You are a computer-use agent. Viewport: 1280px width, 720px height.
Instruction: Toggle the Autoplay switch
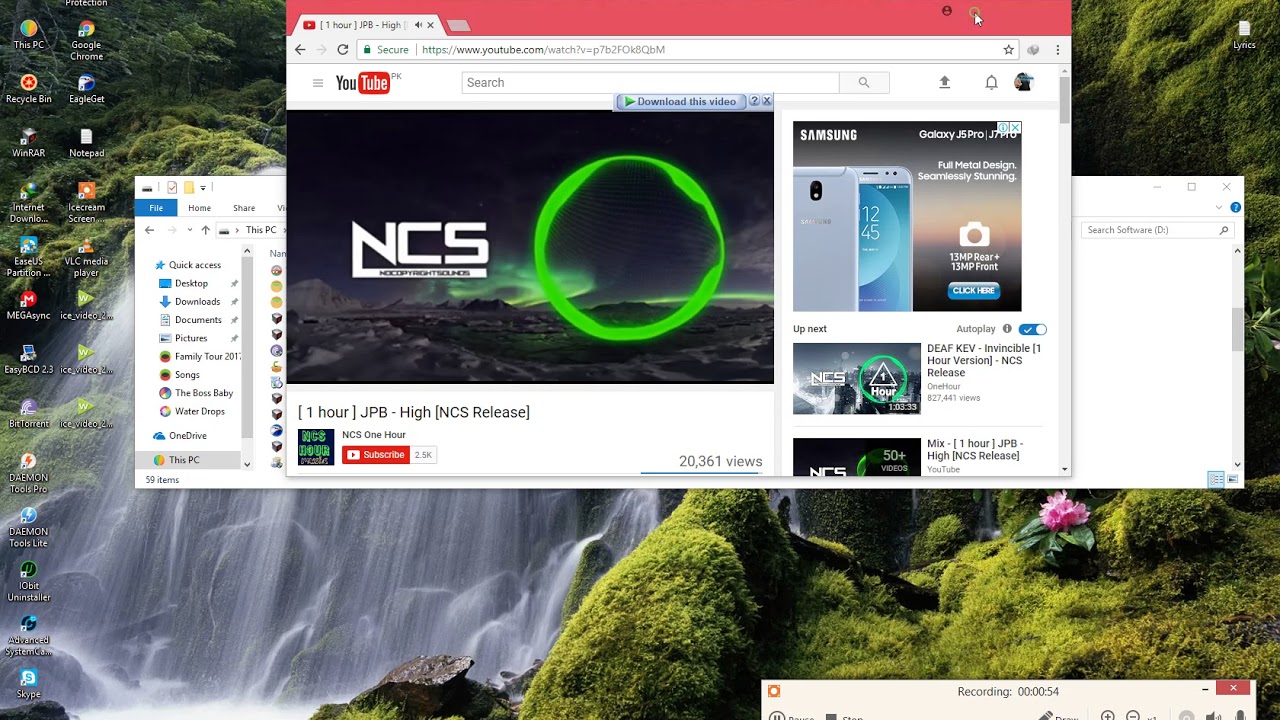click(x=1033, y=329)
